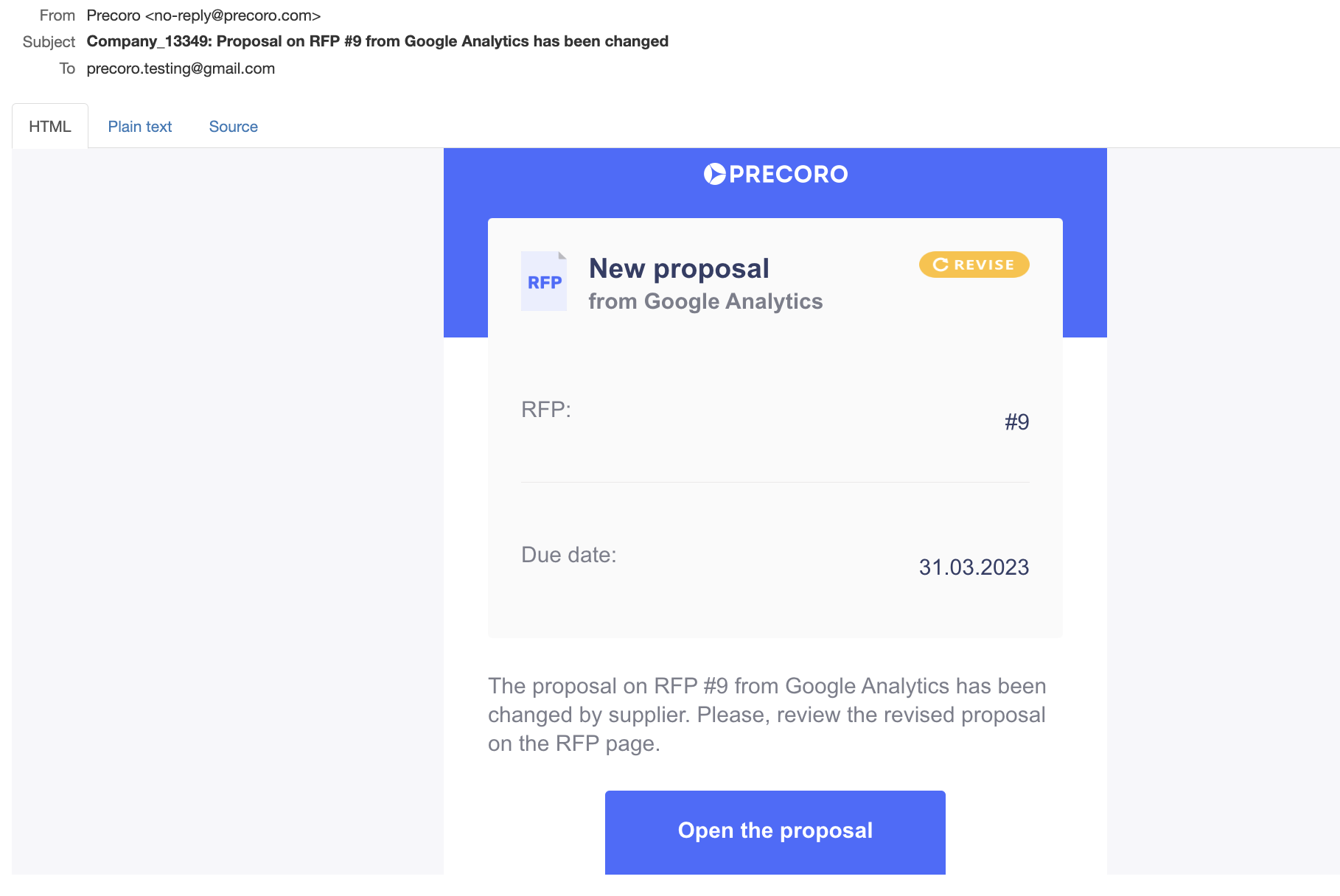This screenshot has width=1340, height=896.
Task: Click the from Google Analytics subtitle
Action: tap(705, 301)
